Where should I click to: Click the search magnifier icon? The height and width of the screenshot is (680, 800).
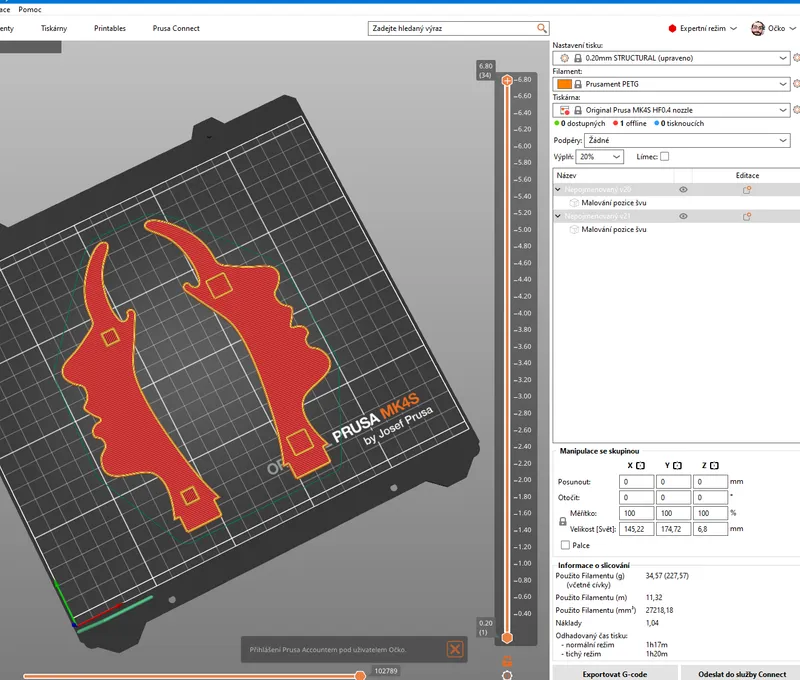[x=541, y=28]
